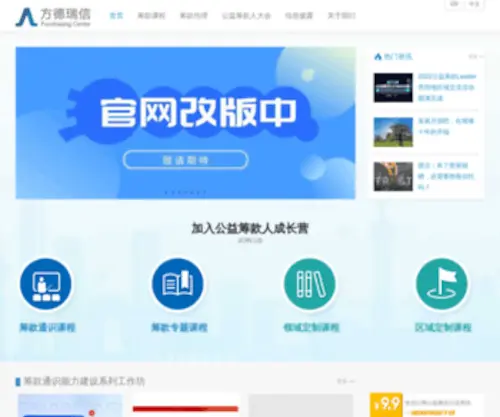The height and width of the screenshot is (417, 500).
Task: Click the 官网改版中 banner image
Action: coord(185,123)
